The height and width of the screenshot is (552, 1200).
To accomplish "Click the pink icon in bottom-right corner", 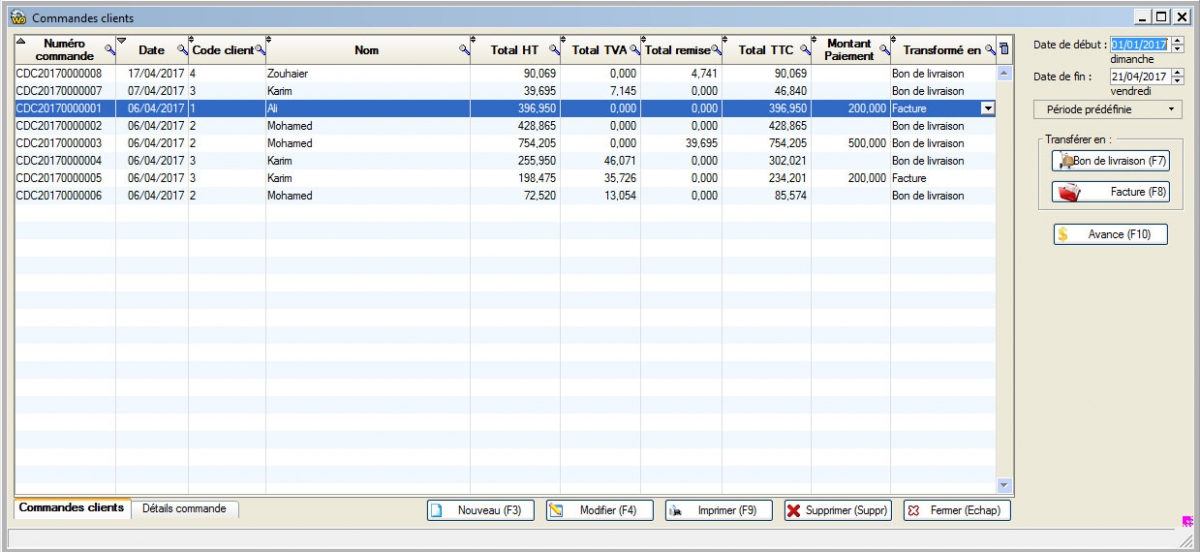I will coord(1187,520).
